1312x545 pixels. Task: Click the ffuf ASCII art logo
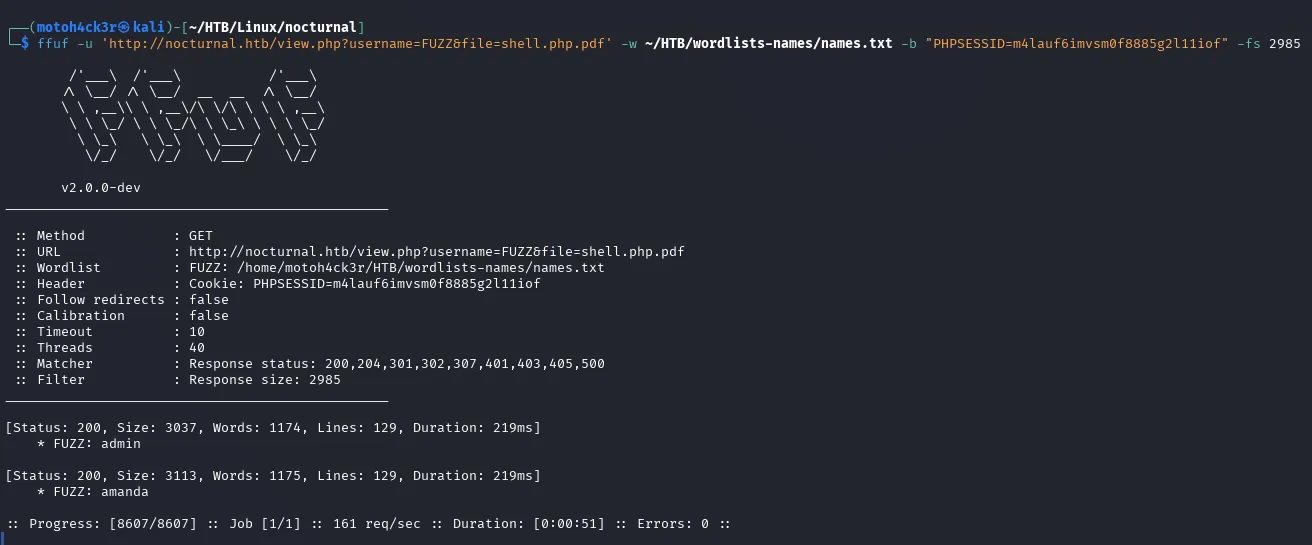click(x=193, y=115)
